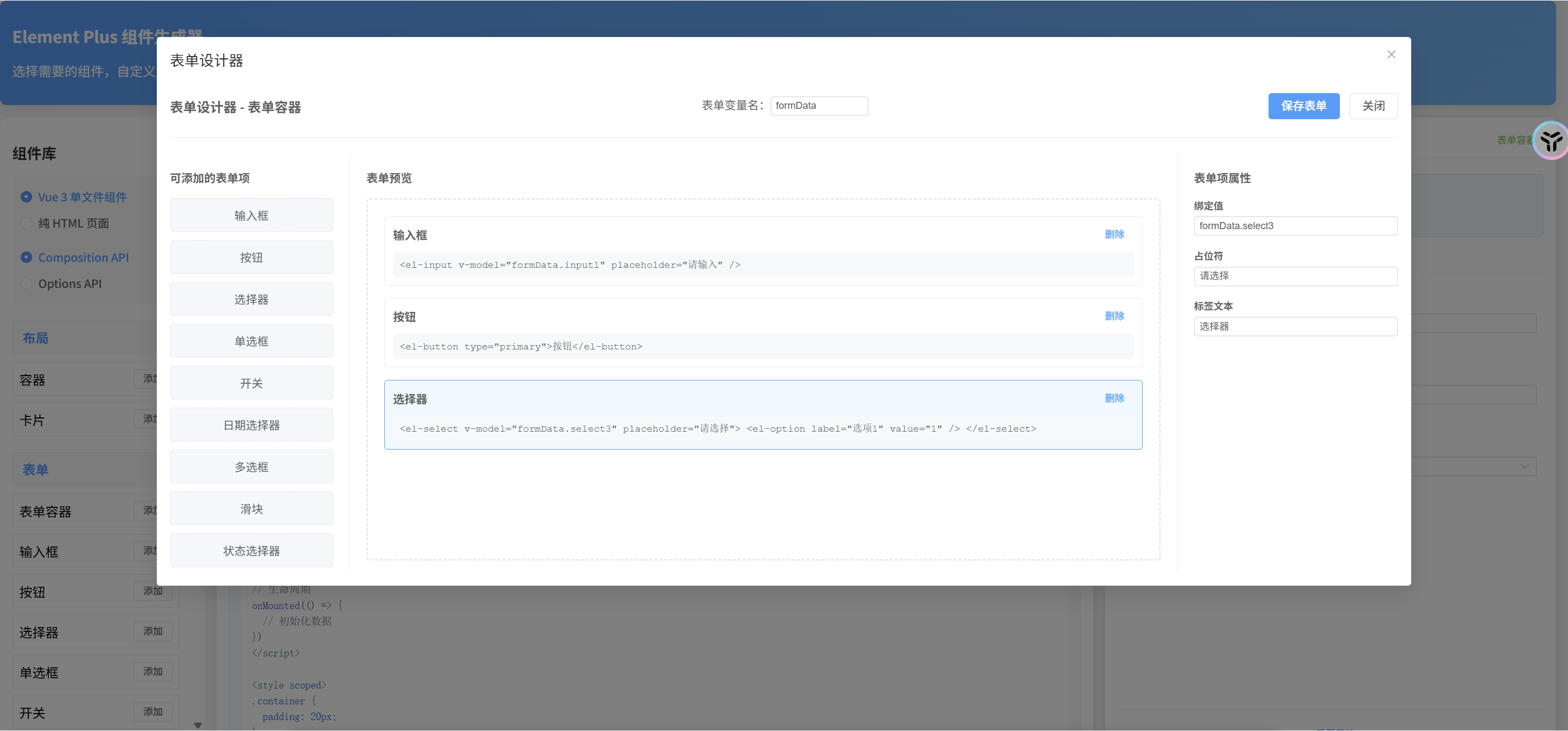Click the 表单设计器 dialog title

(x=206, y=60)
